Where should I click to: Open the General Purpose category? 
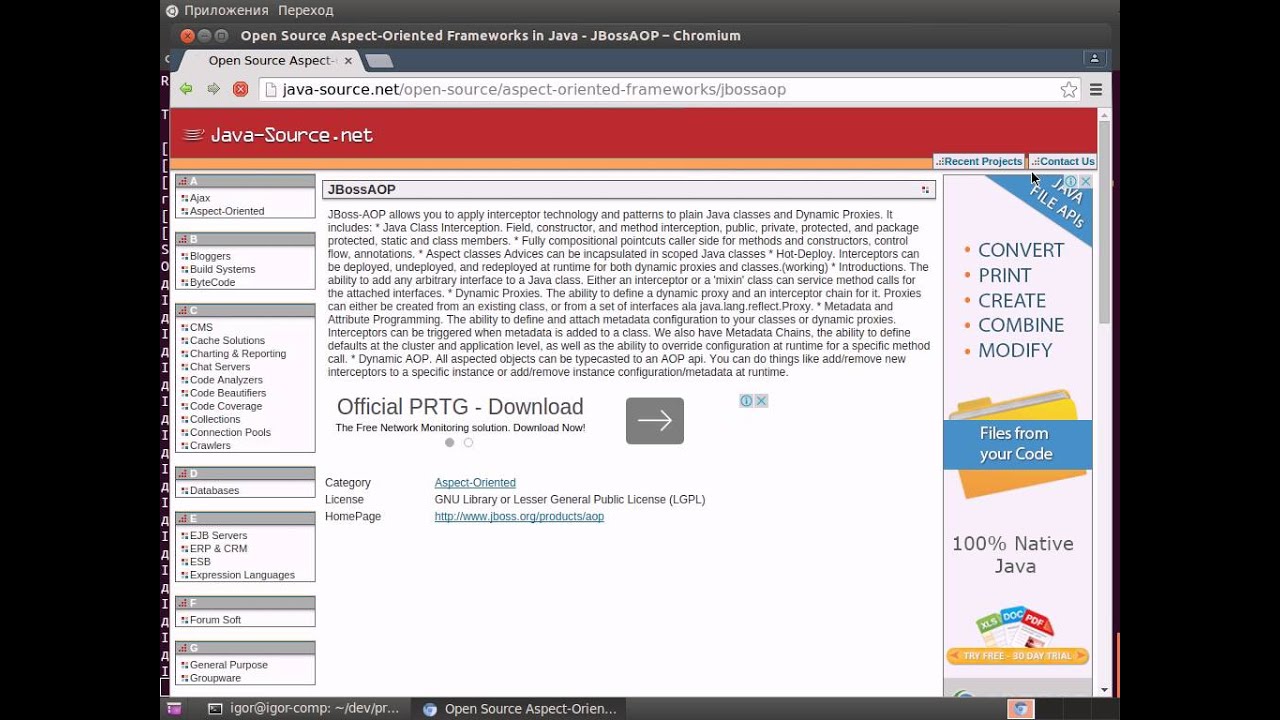[x=228, y=663]
